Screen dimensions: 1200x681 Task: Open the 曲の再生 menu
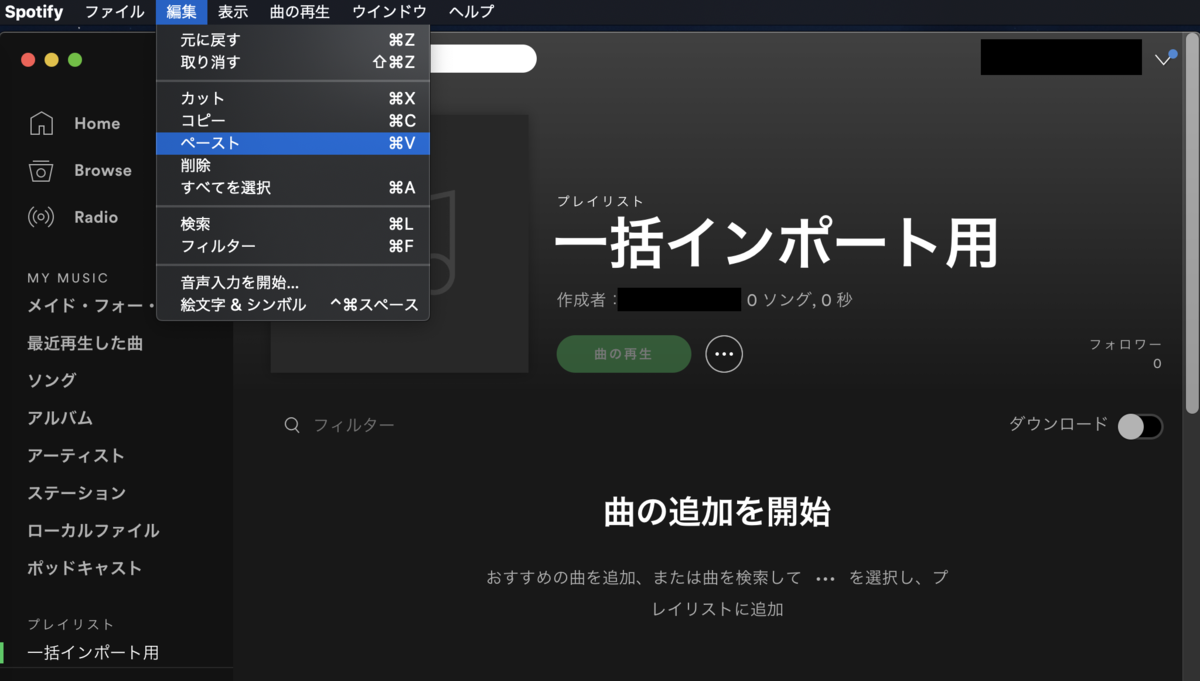300,12
